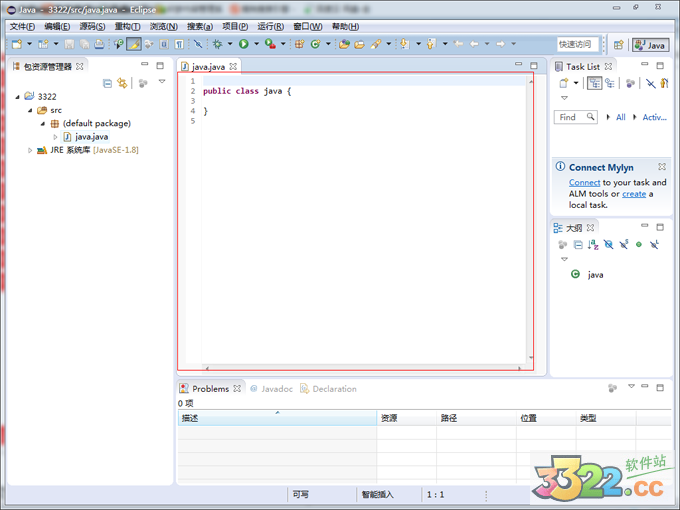
Task: Click the create local task link
Action: [x=634, y=194]
